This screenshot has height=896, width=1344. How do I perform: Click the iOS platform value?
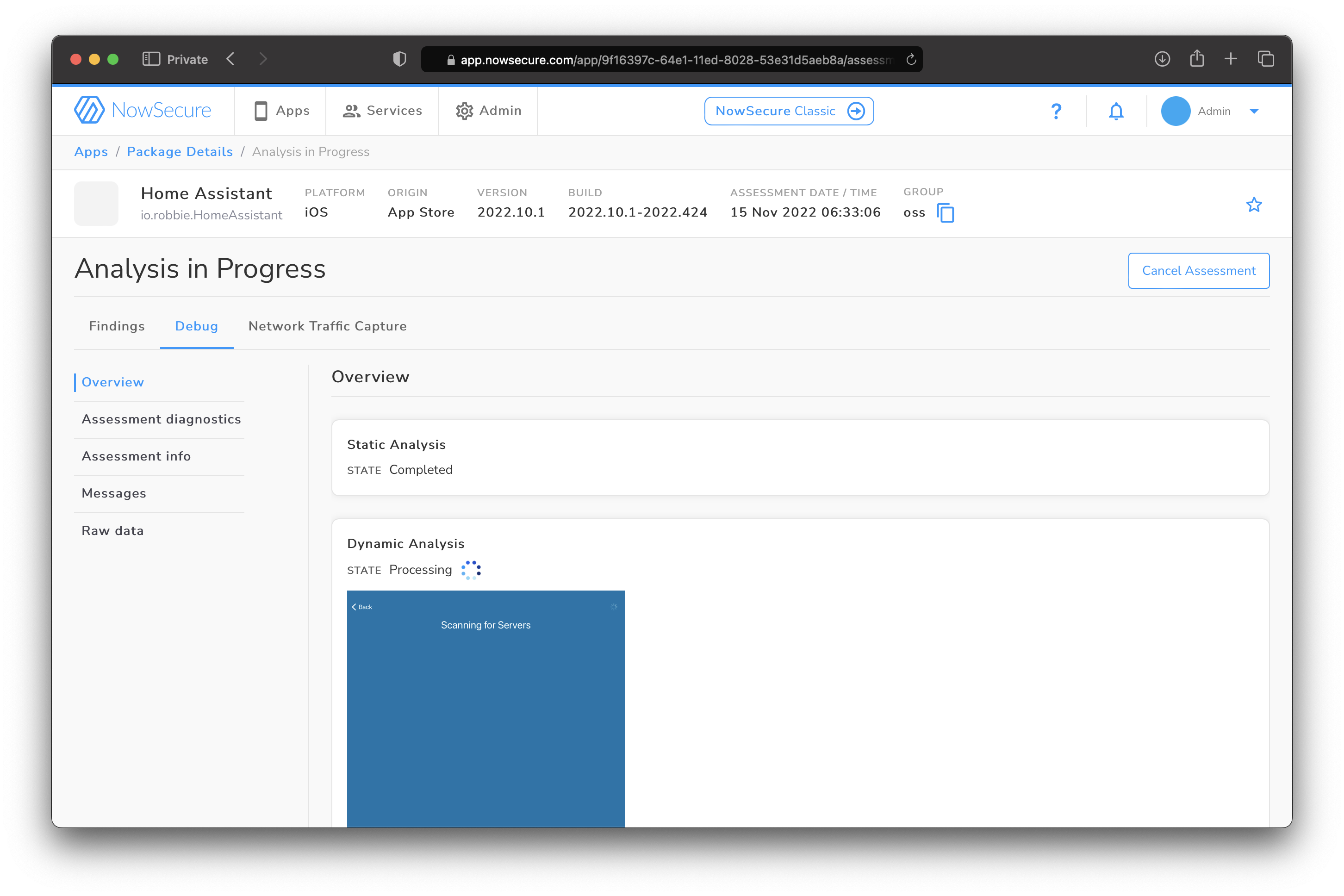(x=316, y=212)
